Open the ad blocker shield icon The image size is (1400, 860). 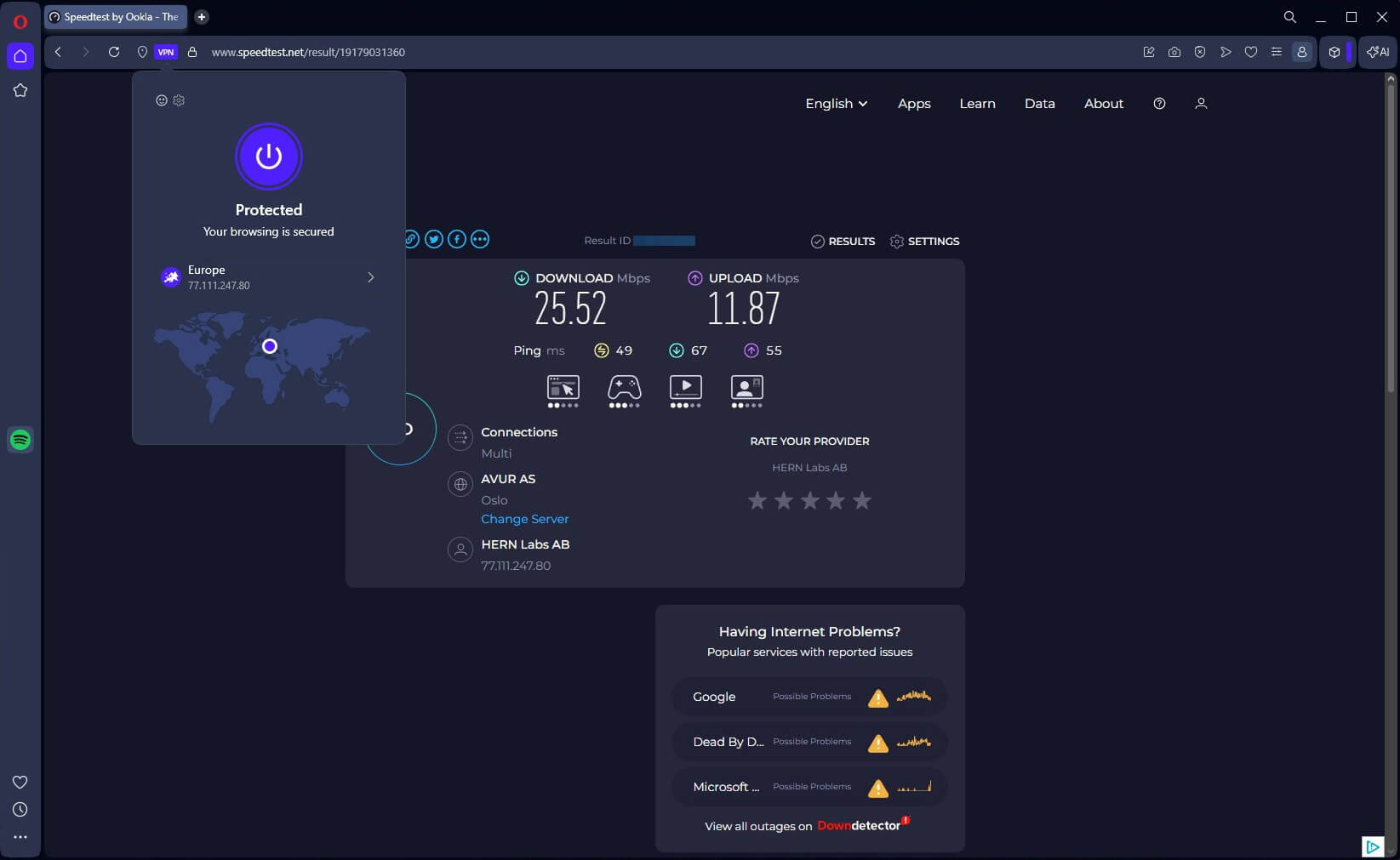point(1200,52)
